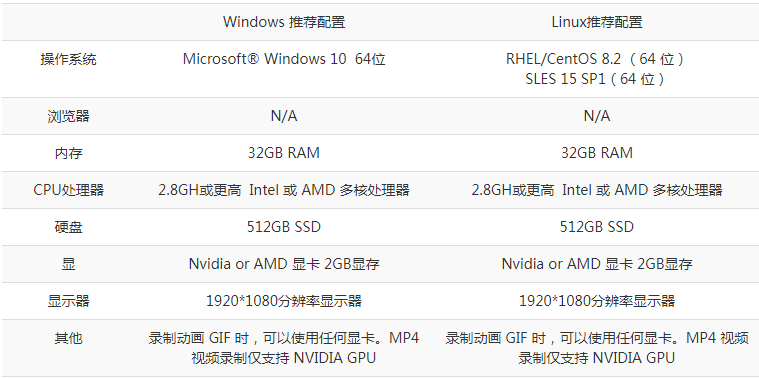Select the 其他 row label

pos(68,338)
